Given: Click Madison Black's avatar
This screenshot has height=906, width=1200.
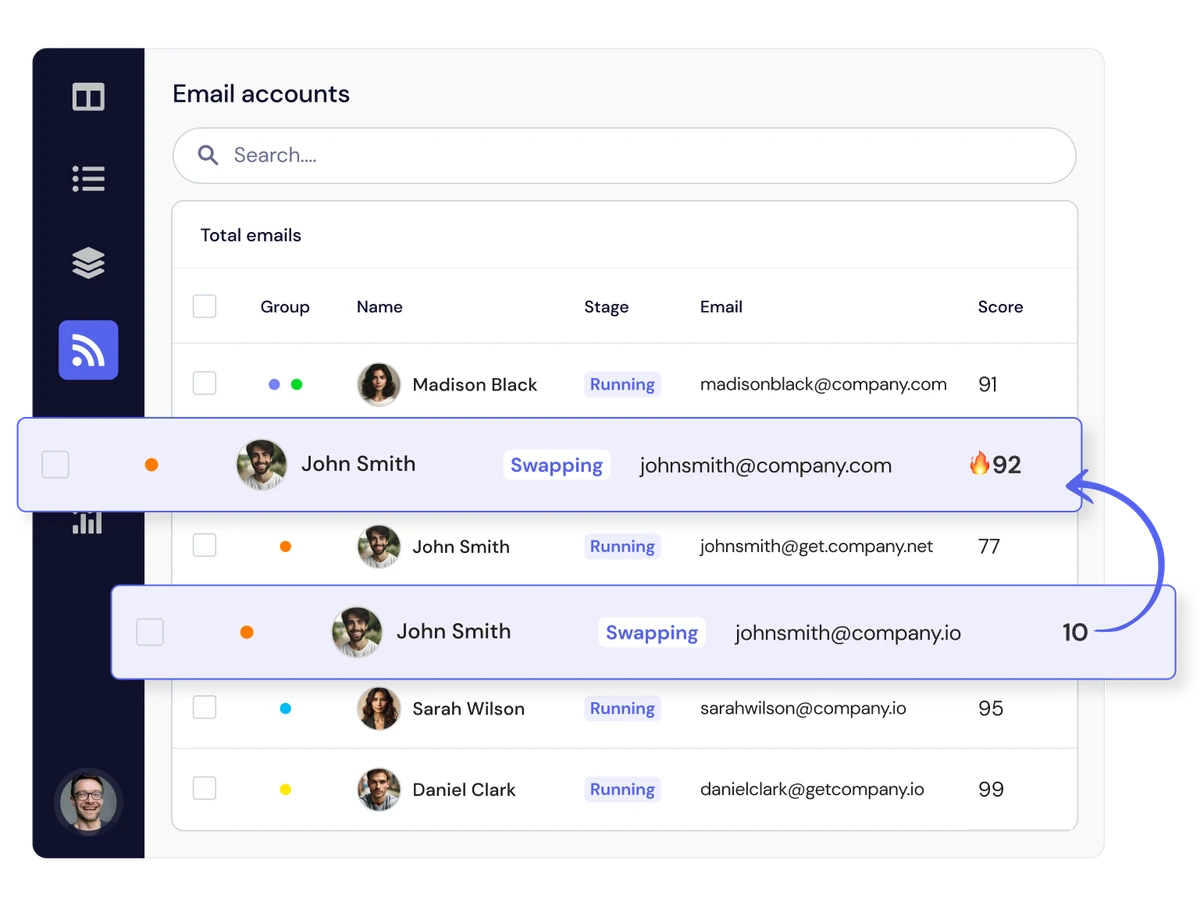Looking at the screenshot, I should coord(379,384).
